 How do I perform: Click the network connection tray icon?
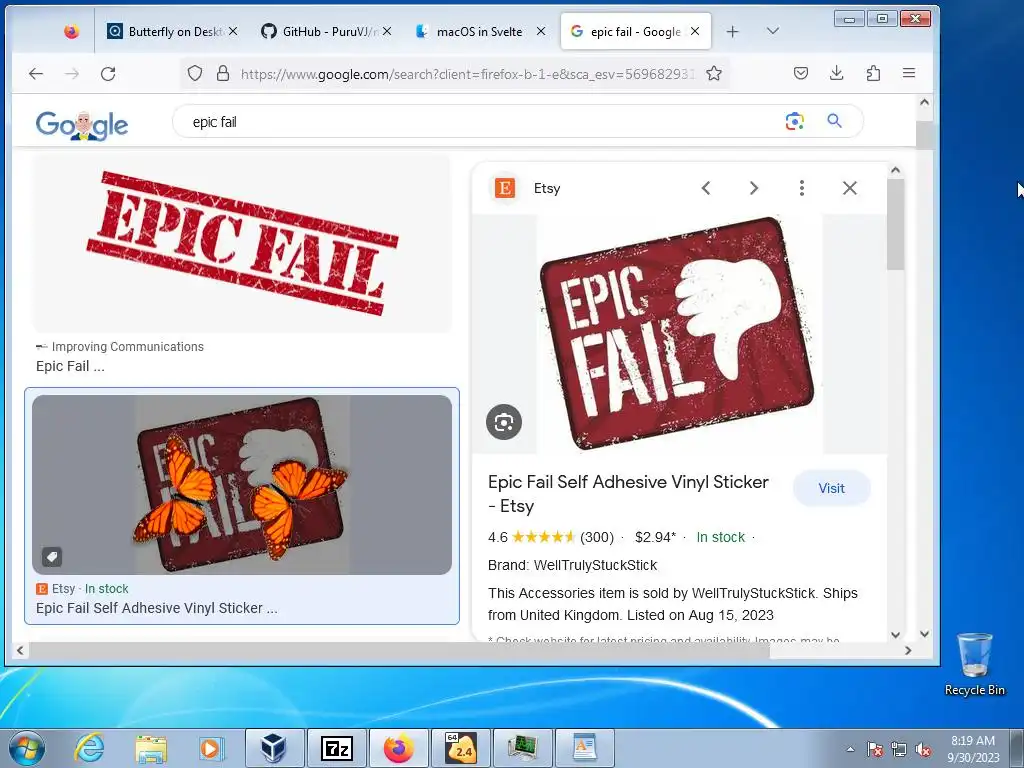899,750
